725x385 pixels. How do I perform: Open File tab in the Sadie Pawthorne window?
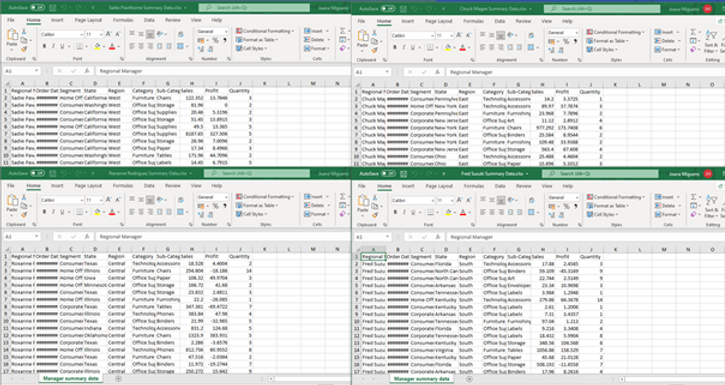pyautogui.click(x=11, y=20)
